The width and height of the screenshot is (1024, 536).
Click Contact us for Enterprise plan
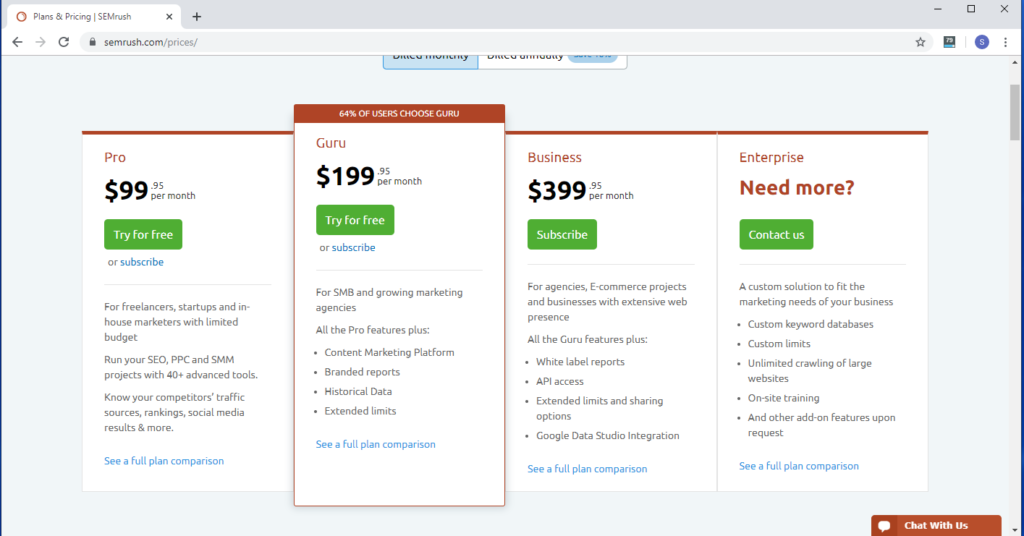[776, 234]
